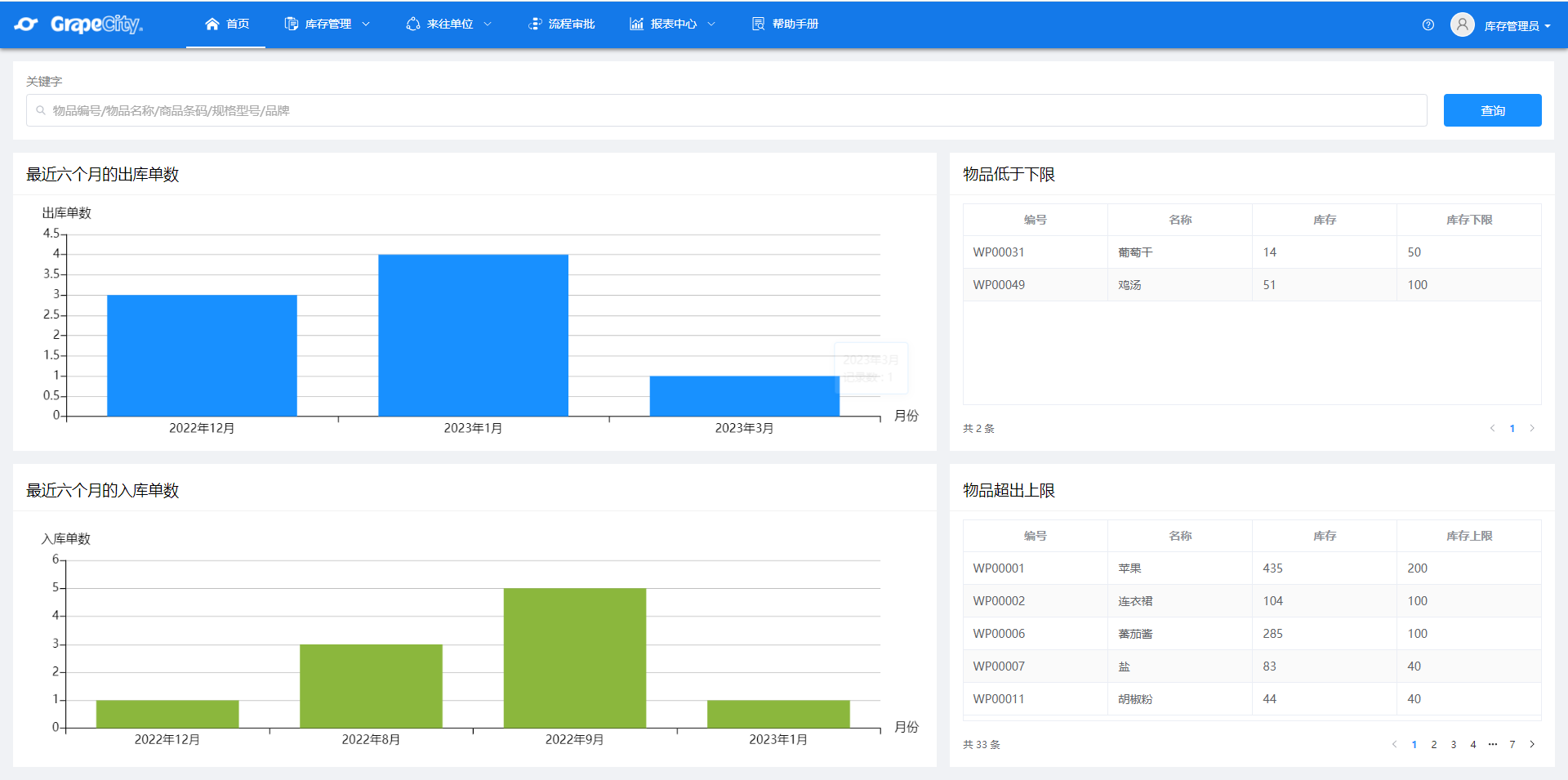Click the 2023年1月 inbound green bar
Screen dimensions: 1568x780
click(x=778, y=714)
